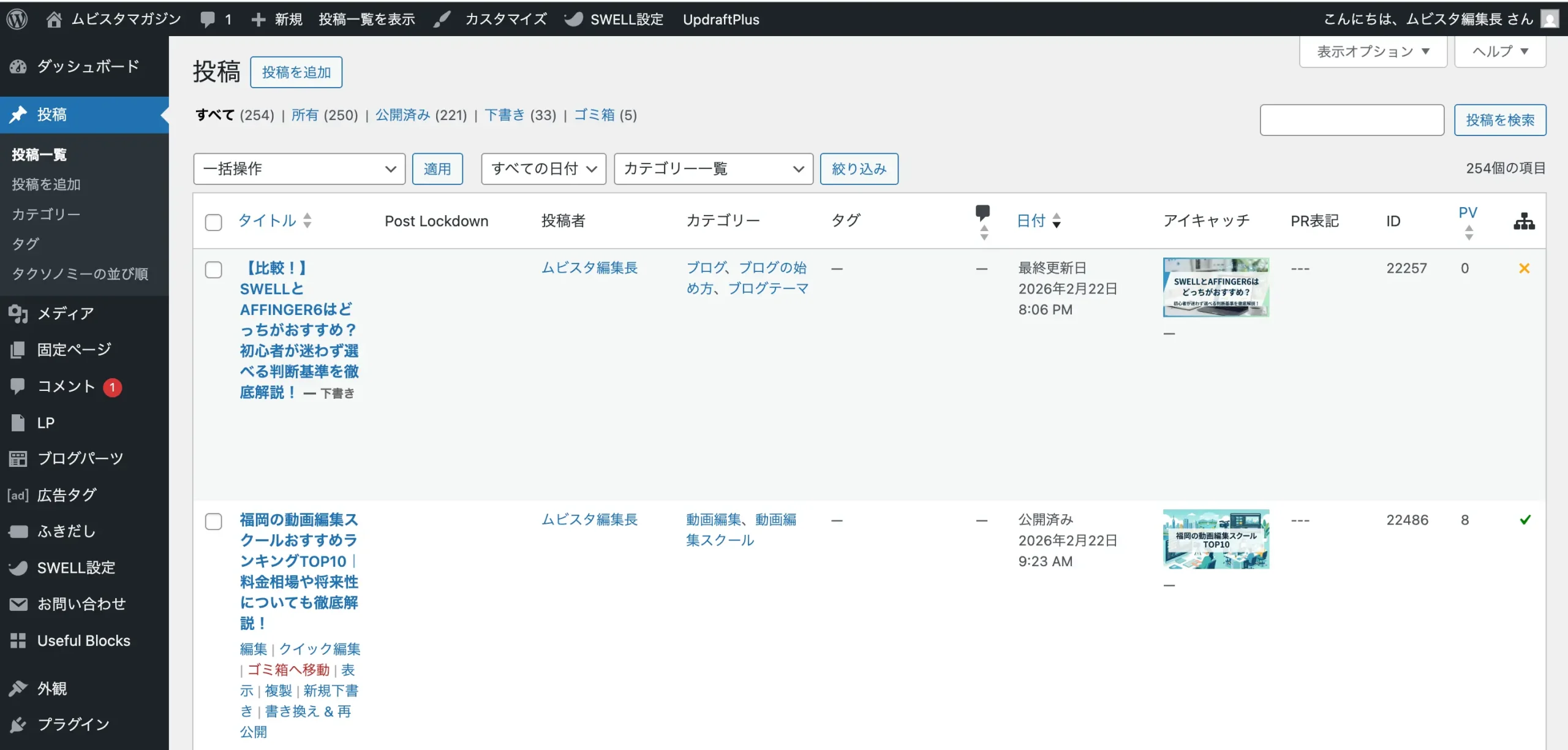Screen dimensions: 1568x750
Task: Open the カテゴリー一覧 dropdown
Action: point(713,169)
